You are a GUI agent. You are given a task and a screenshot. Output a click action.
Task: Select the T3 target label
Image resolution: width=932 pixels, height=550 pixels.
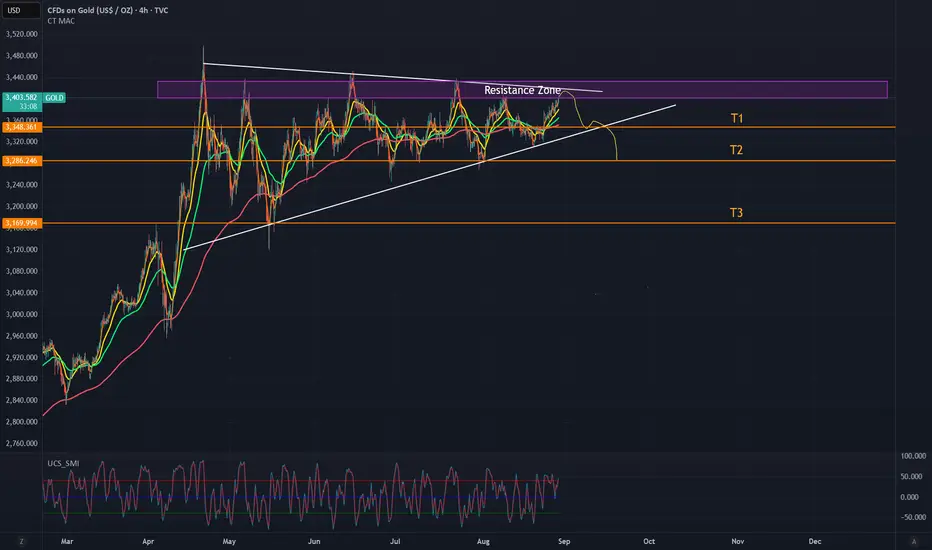736,212
